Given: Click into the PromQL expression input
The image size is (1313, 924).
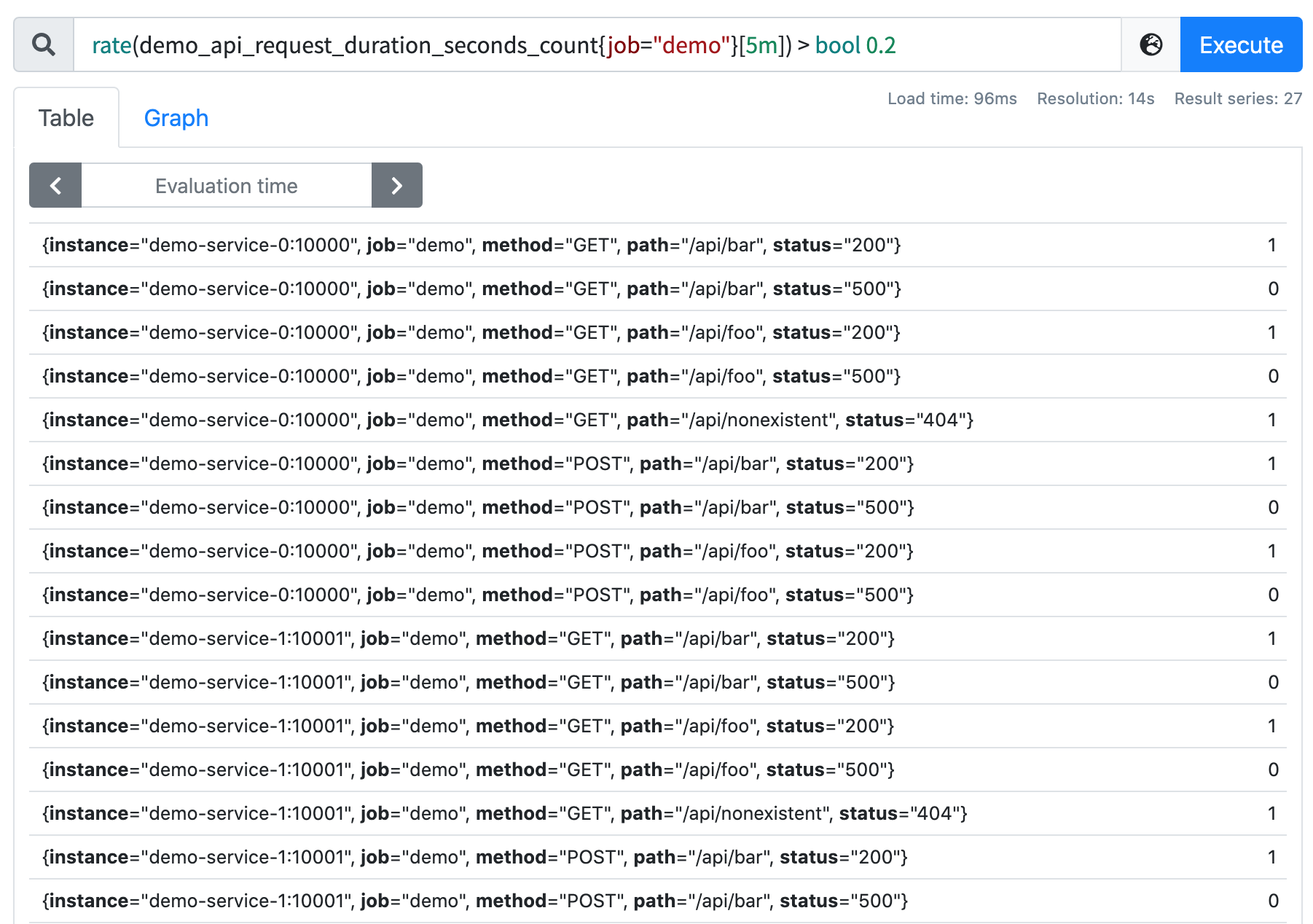Looking at the screenshot, I should click(597, 45).
